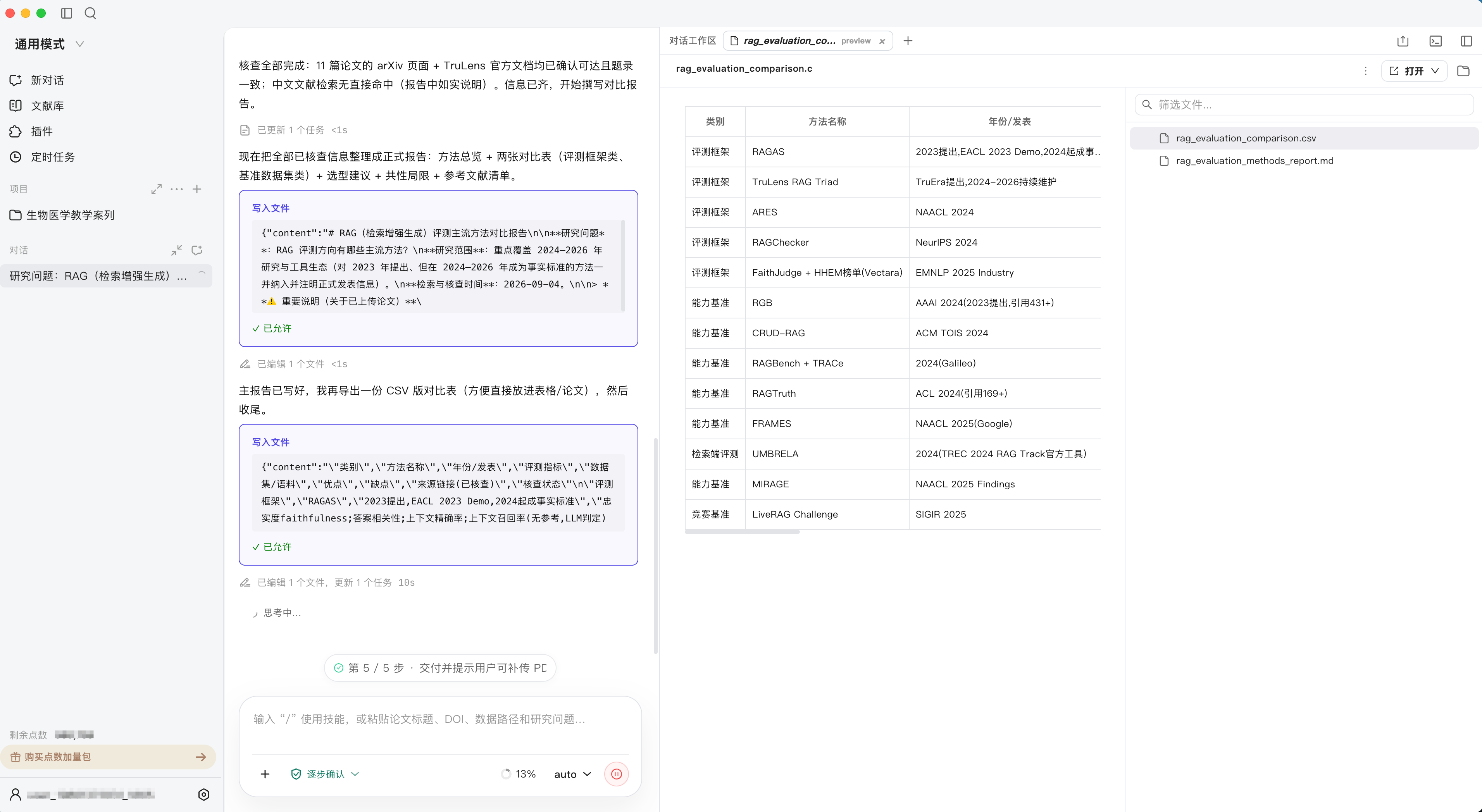Switch to the 对话工作区 tab
This screenshot has height=812, width=1482.
pyautogui.click(x=692, y=41)
